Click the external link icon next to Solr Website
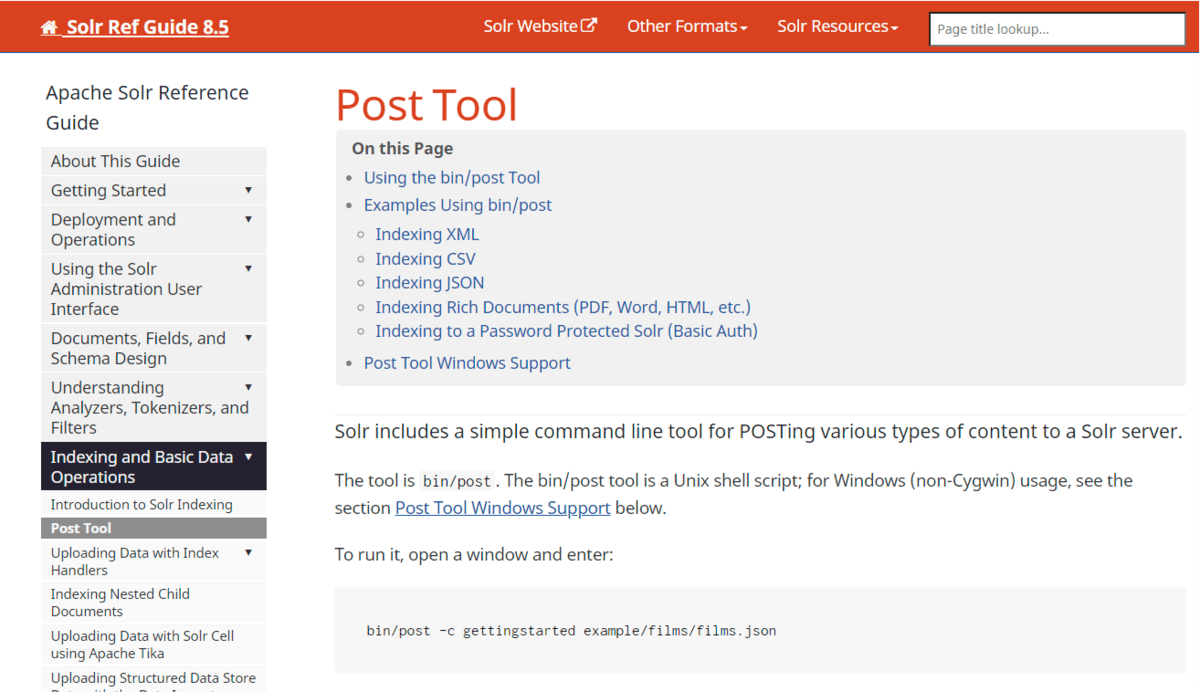 coord(590,26)
